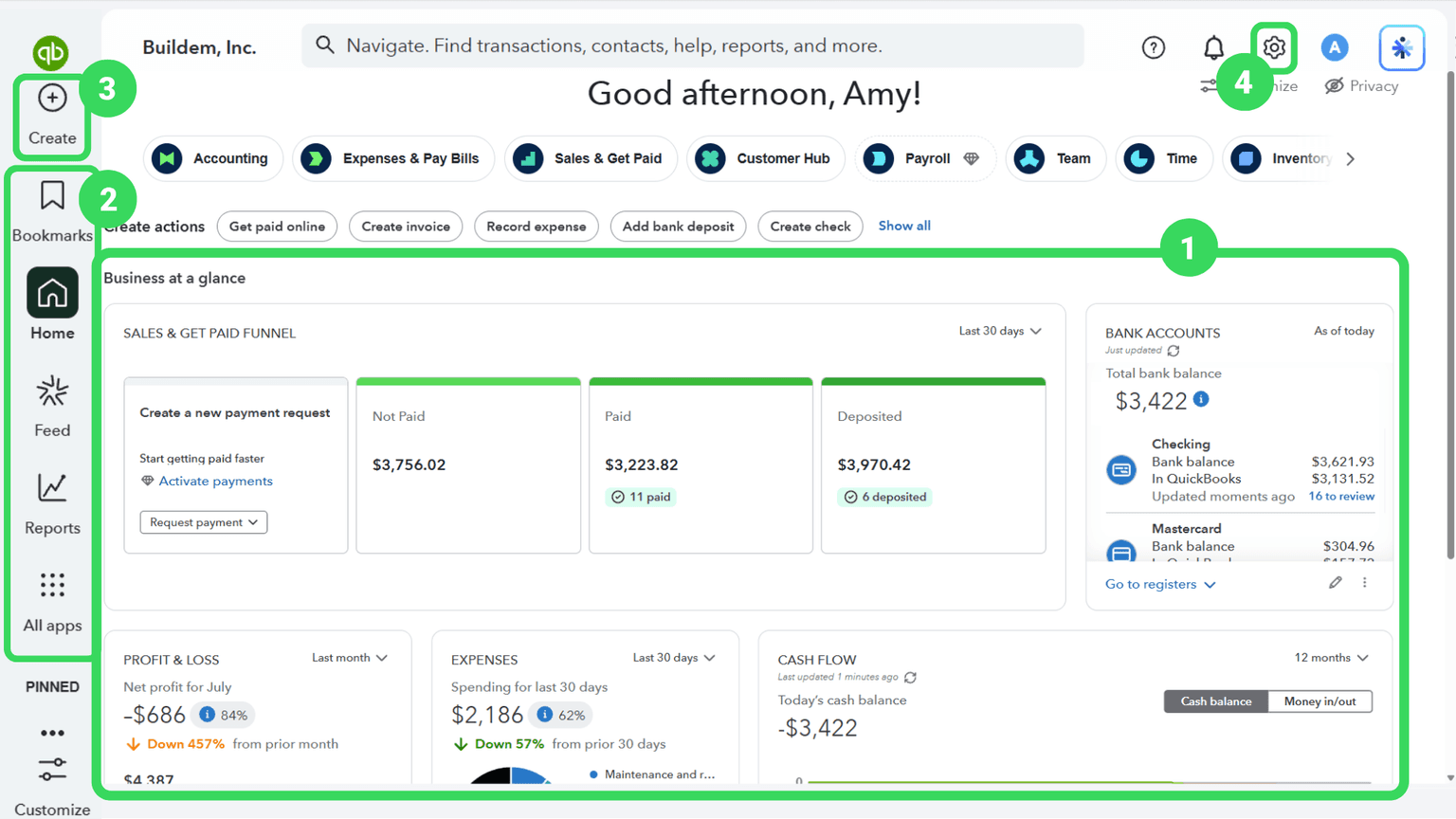This screenshot has height=819, width=1456.
Task: Expand Go to registers menu
Action: click(x=1160, y=584)
